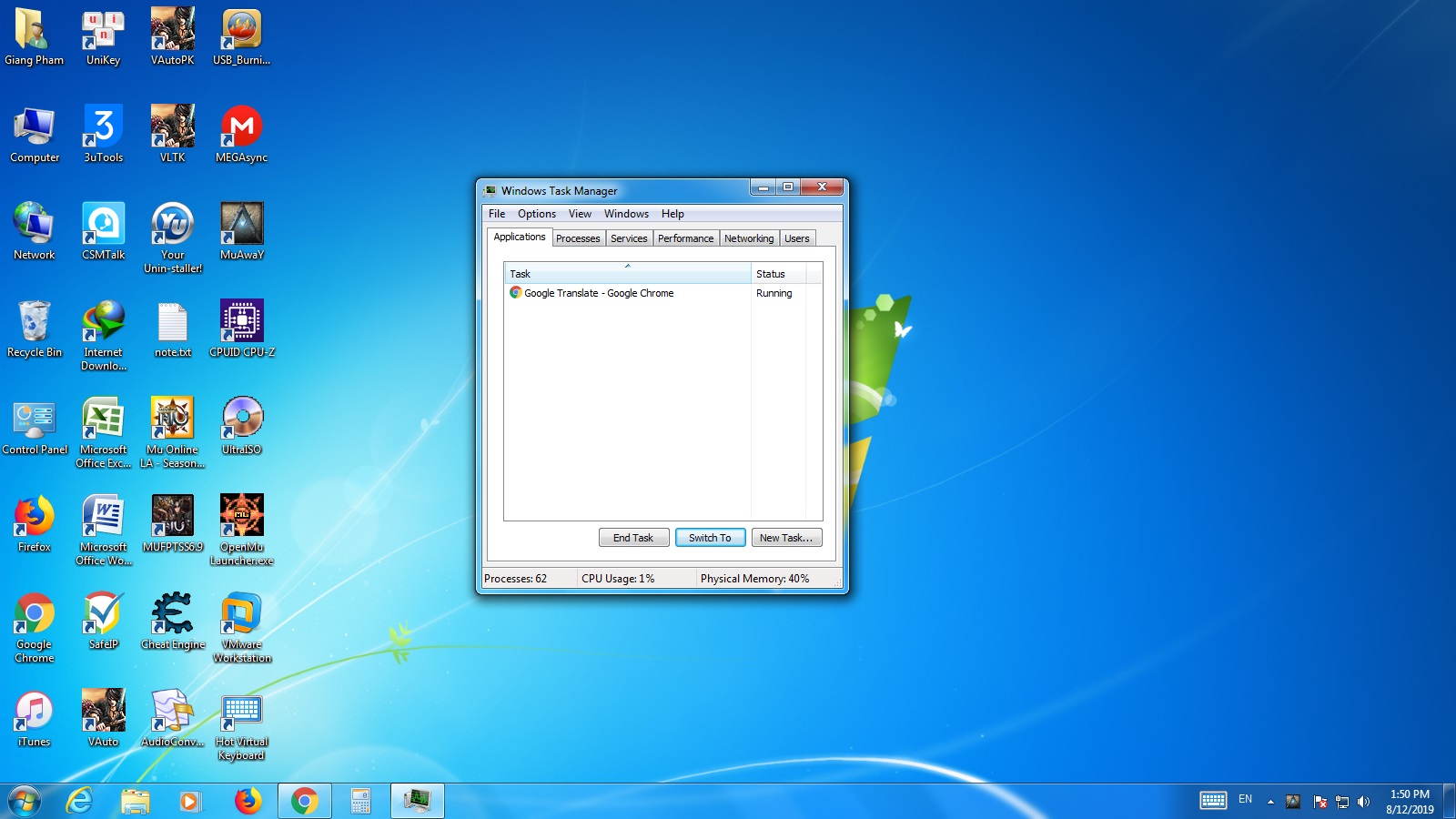Click the New Task... button

click(x=786, y=538)
